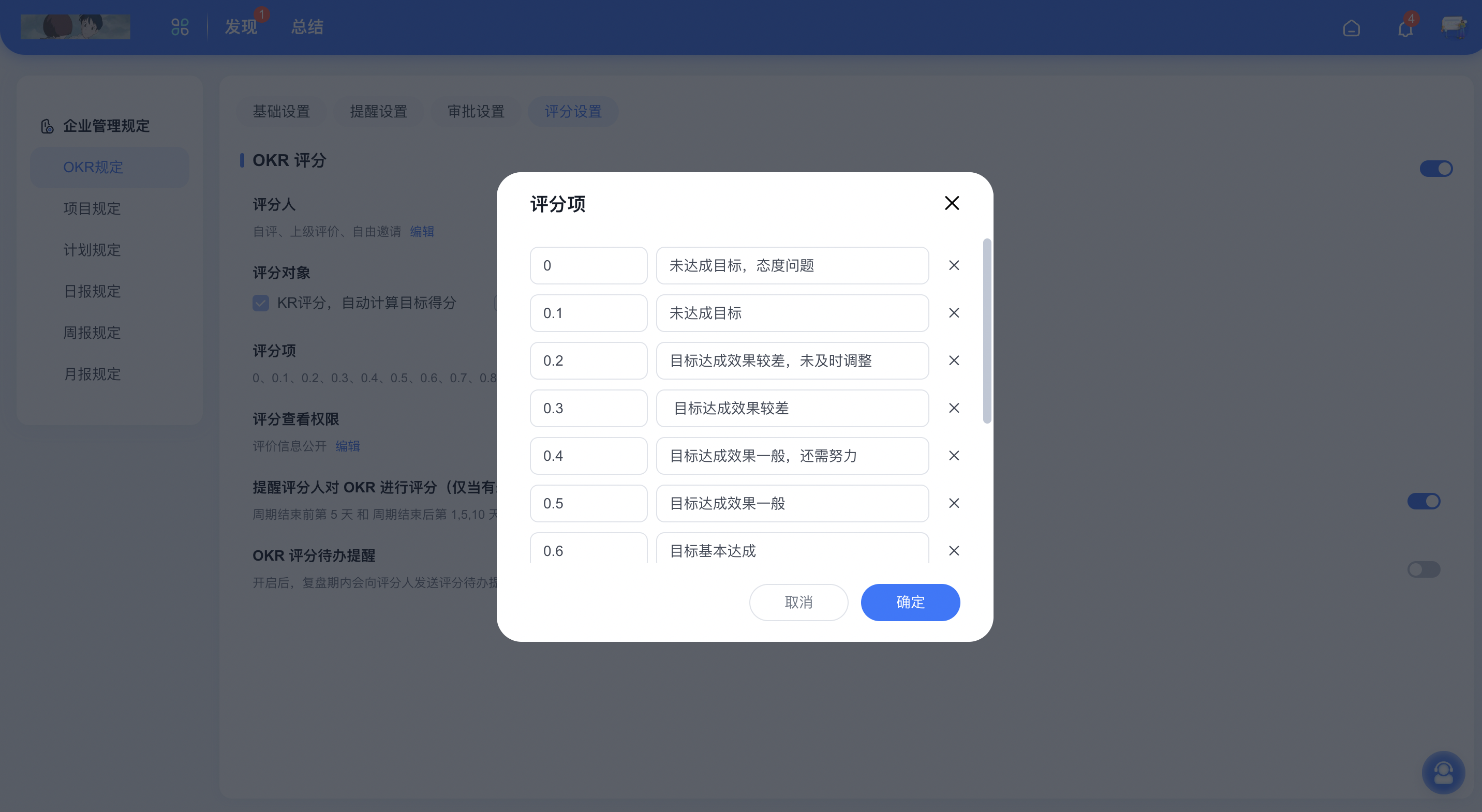The image size is (1482, 812).
Task: Click the score value field 0.5
Action: [x=588, y=504]
